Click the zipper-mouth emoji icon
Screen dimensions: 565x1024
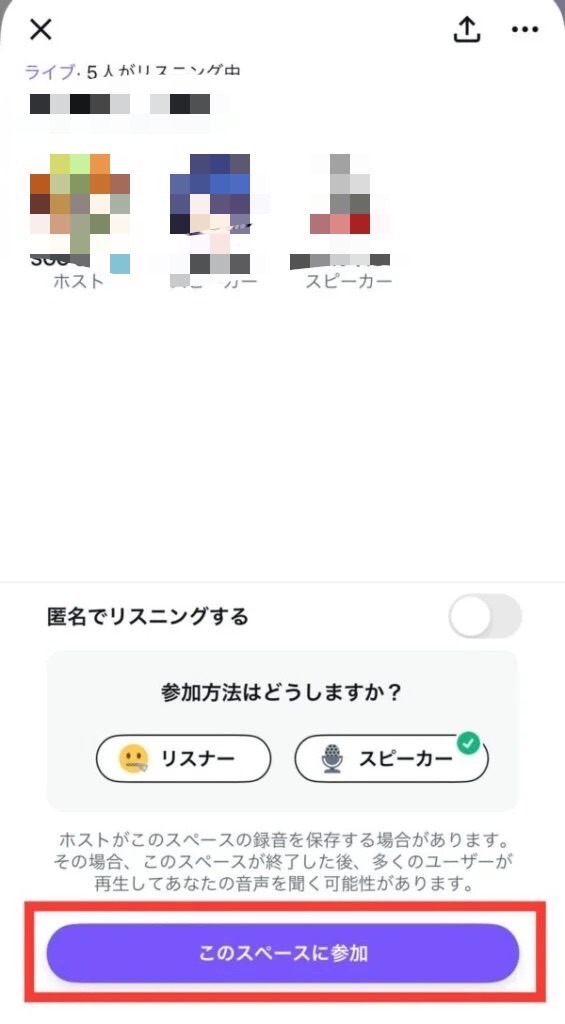point(134,758)
